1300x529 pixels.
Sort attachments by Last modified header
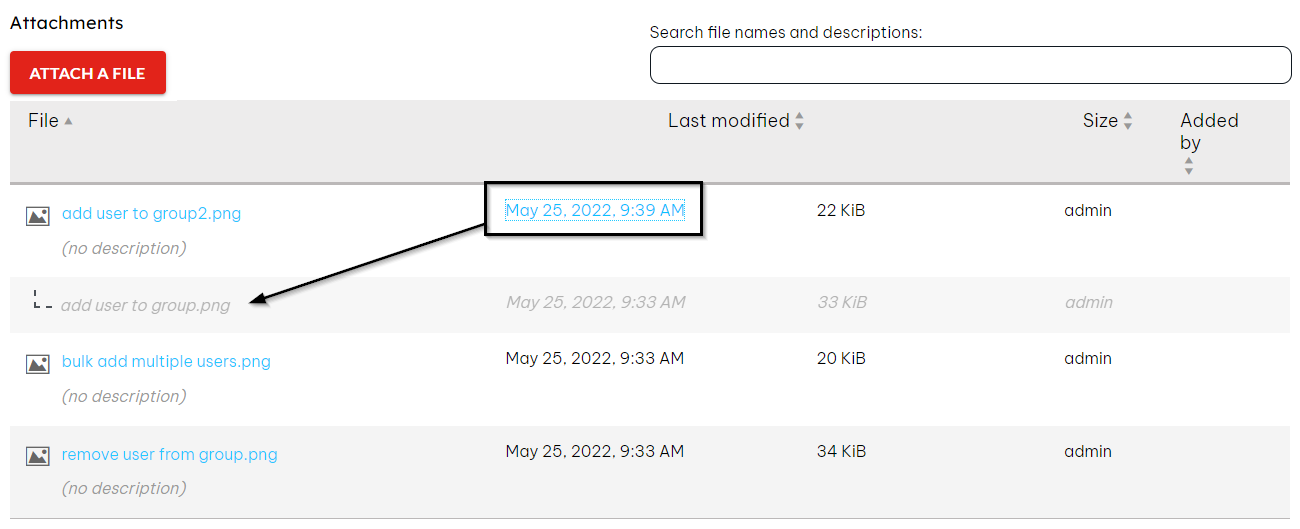728,121
